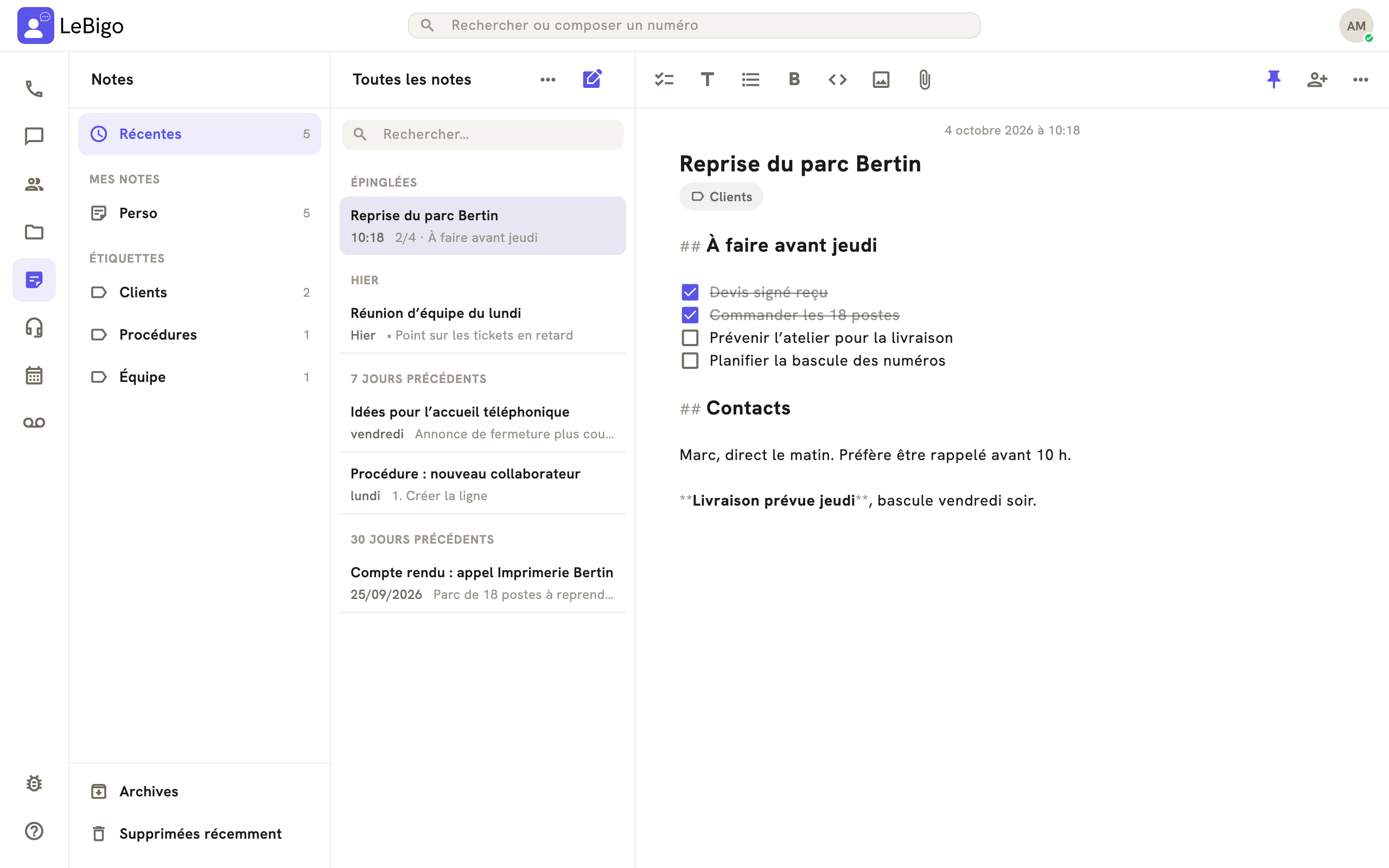Open the phone calls section in sidebar
The width and height of the screenshot is (1389, 868).
pyautogui.click(x=34, y=89)
